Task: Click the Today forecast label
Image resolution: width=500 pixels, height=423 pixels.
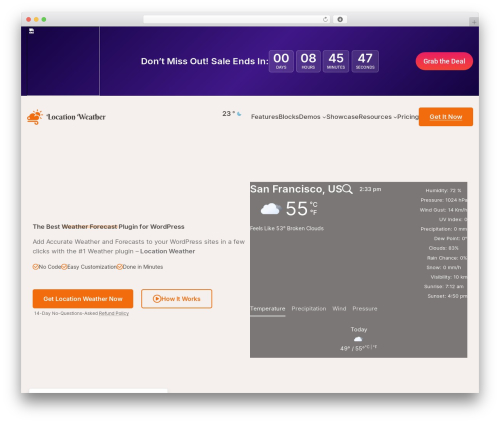Action: [359, 329]
